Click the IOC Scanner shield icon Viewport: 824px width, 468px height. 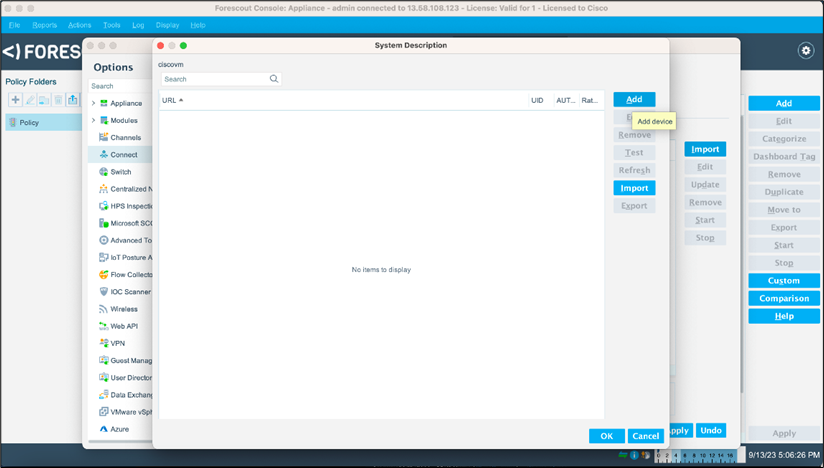[x=104, y=292]
